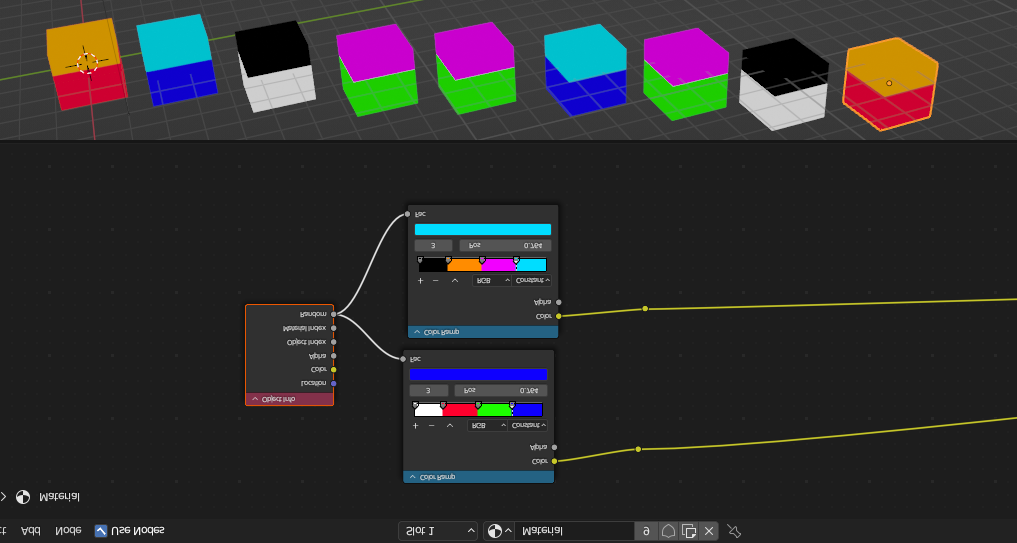The height and width of the screenshot is (543, 1017).
Task: Click Pos 0.764 field on cyan Color Ramp
Action: (x=505, y=246)
